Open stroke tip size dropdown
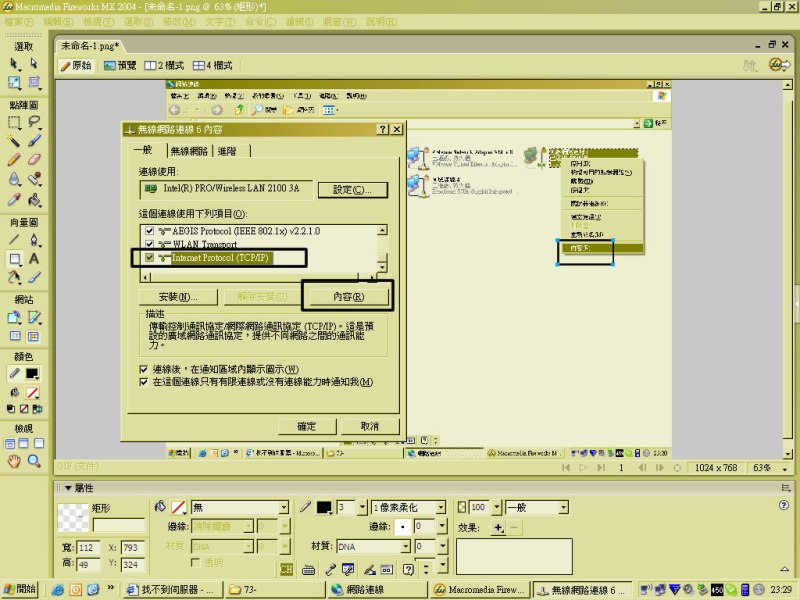 coord(362,508)
